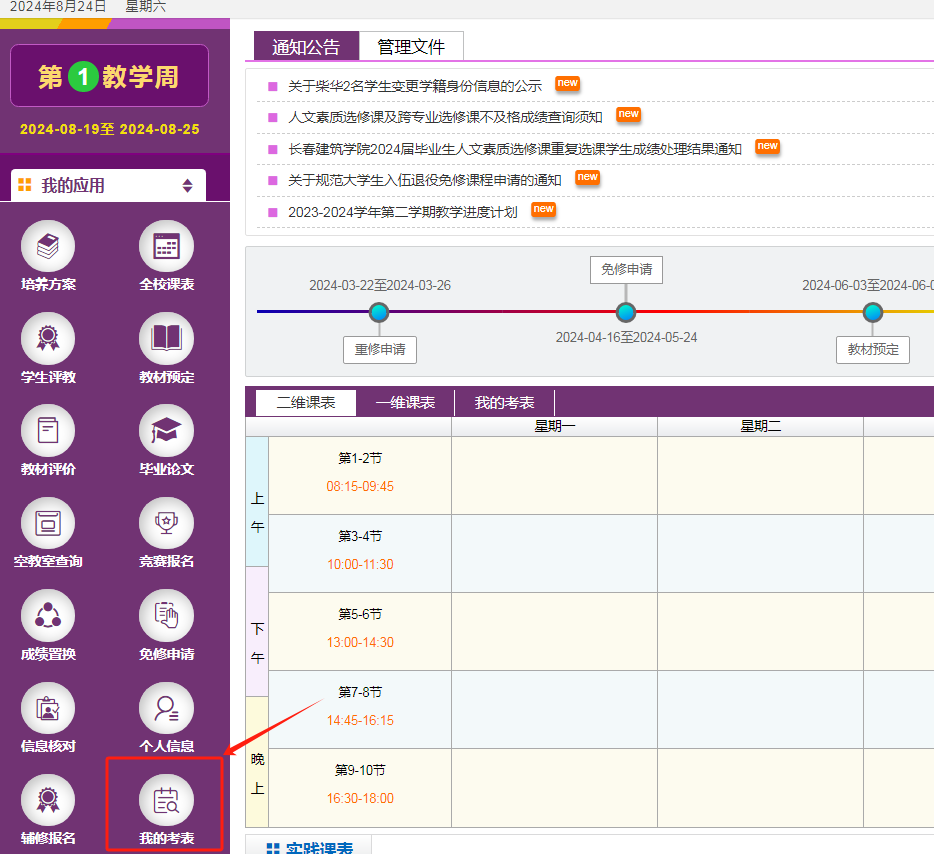Select the 我的考表 tab in timetable
Screen dimensions: 934x854
pos(505,403)
